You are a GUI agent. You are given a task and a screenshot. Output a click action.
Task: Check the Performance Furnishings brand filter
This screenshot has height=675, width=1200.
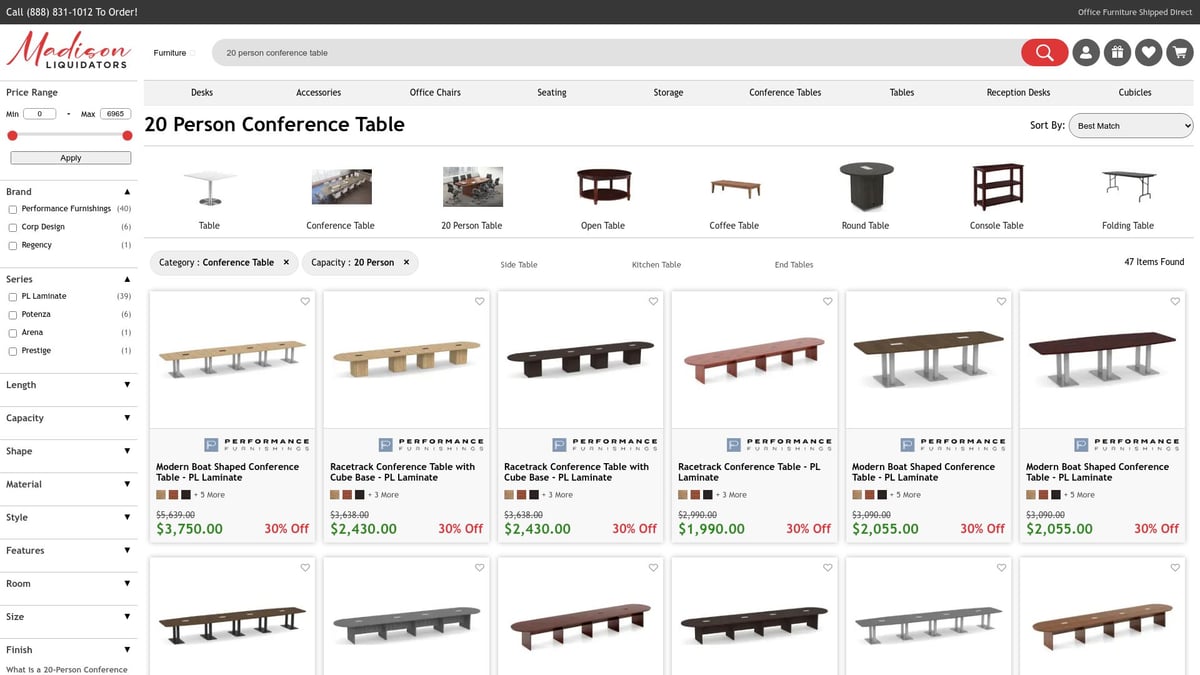tap(13, 208)
